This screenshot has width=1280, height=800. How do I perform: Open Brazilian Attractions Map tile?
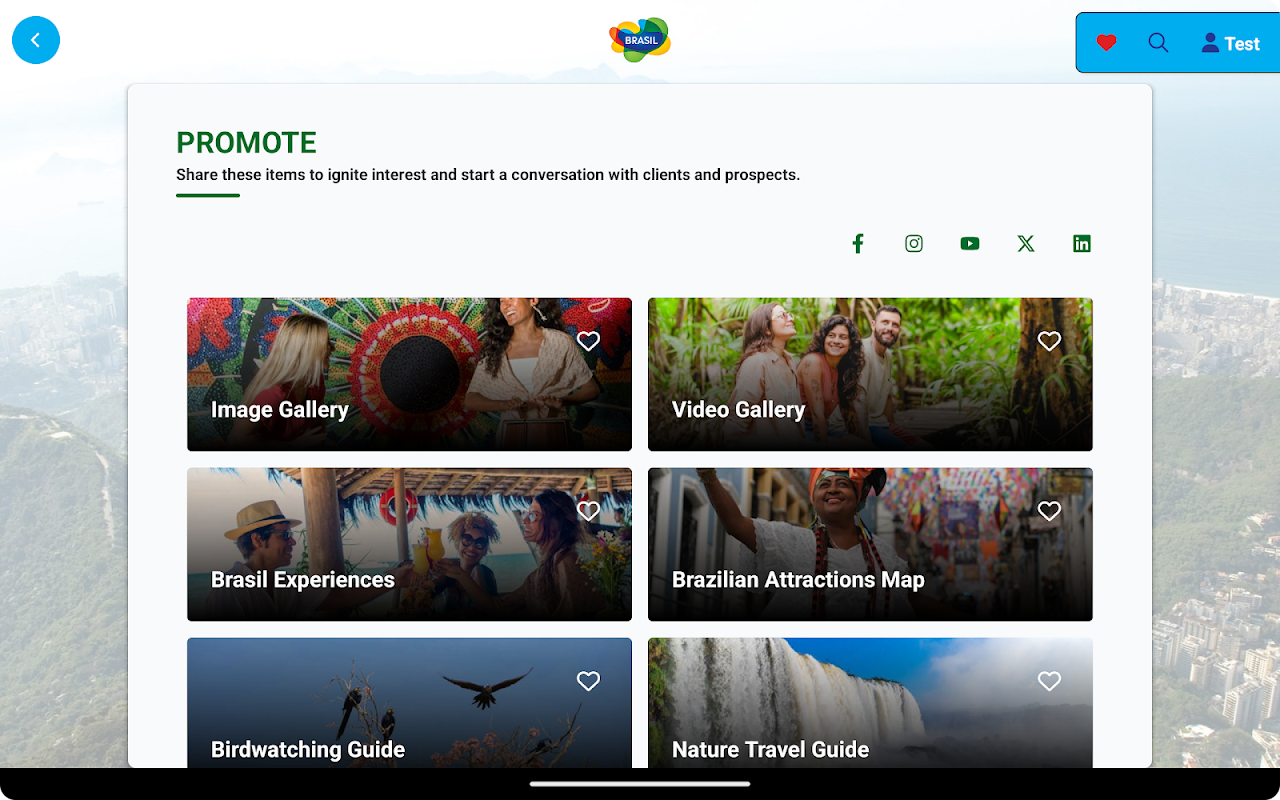(870, 544)
